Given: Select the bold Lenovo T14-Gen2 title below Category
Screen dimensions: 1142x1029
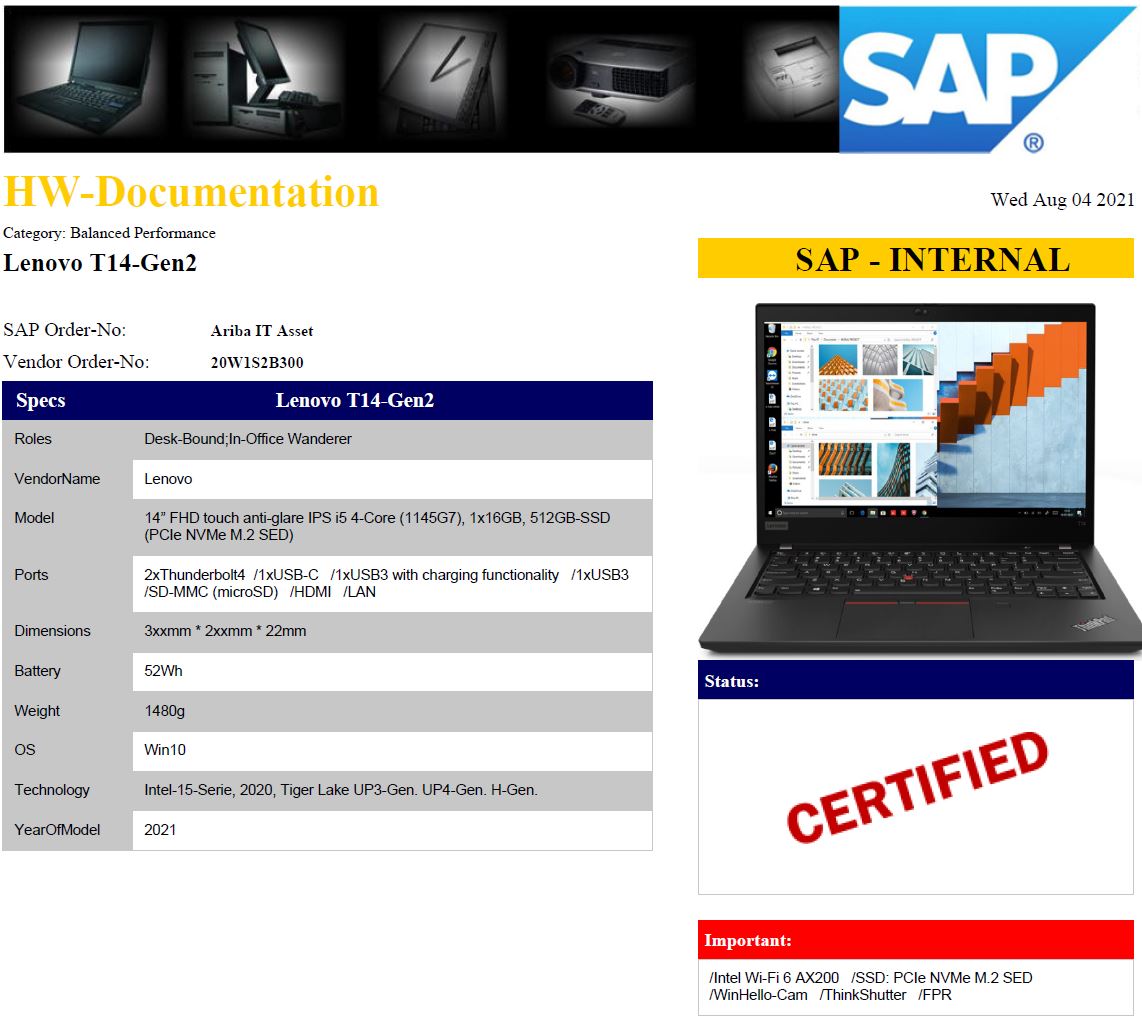Looking at the screenshot, I should [x=100, y=263].
